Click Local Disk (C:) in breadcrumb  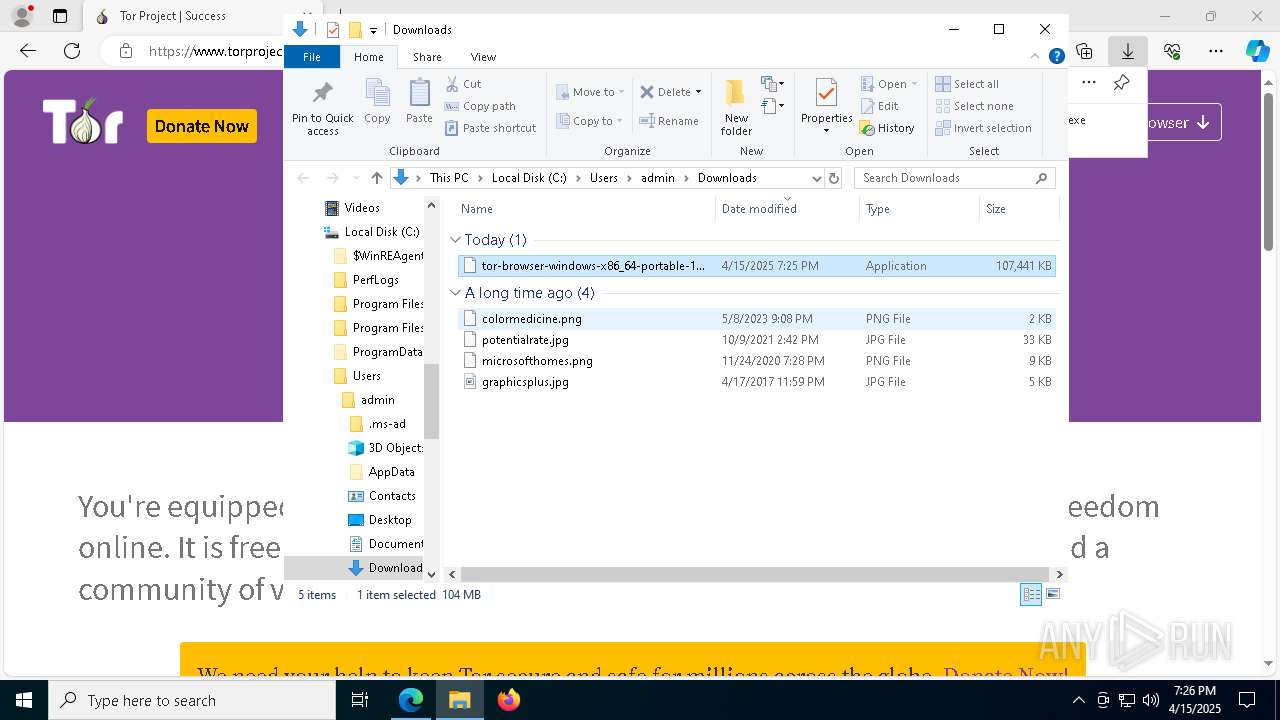(x=529, y=178)
